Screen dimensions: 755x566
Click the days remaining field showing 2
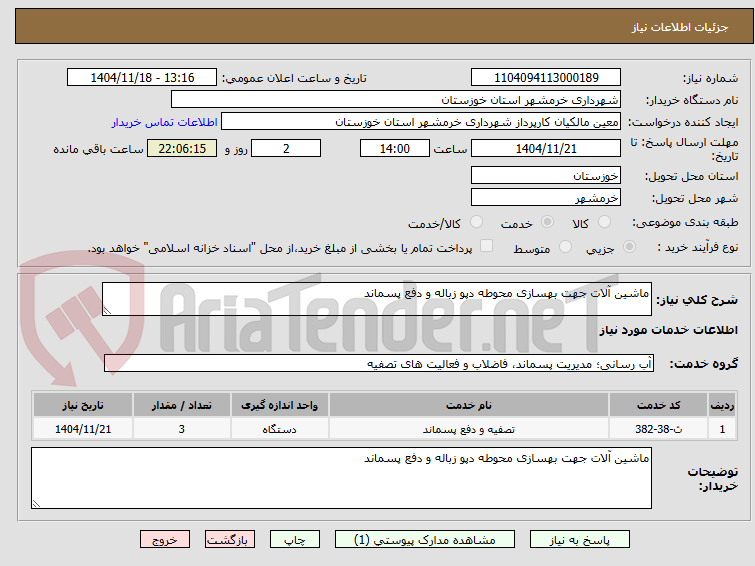(286, 148)
